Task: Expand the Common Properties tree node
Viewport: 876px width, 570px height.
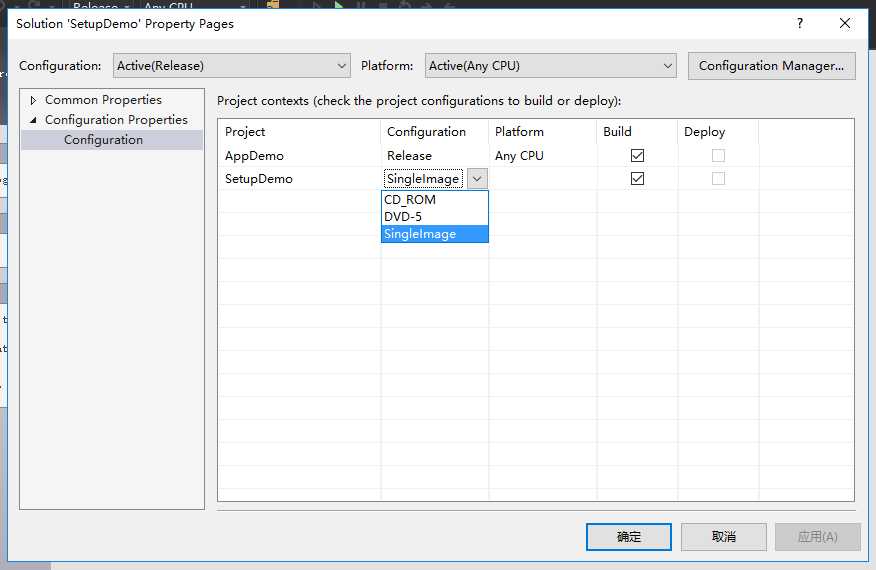Action: (33, 100)
